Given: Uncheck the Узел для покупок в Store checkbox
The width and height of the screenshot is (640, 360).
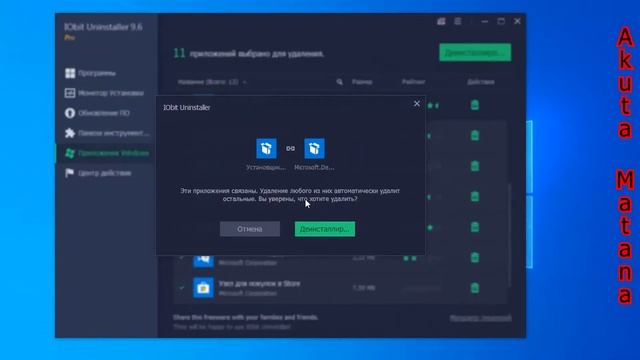Looking at the screenshot, I should 182,287.
